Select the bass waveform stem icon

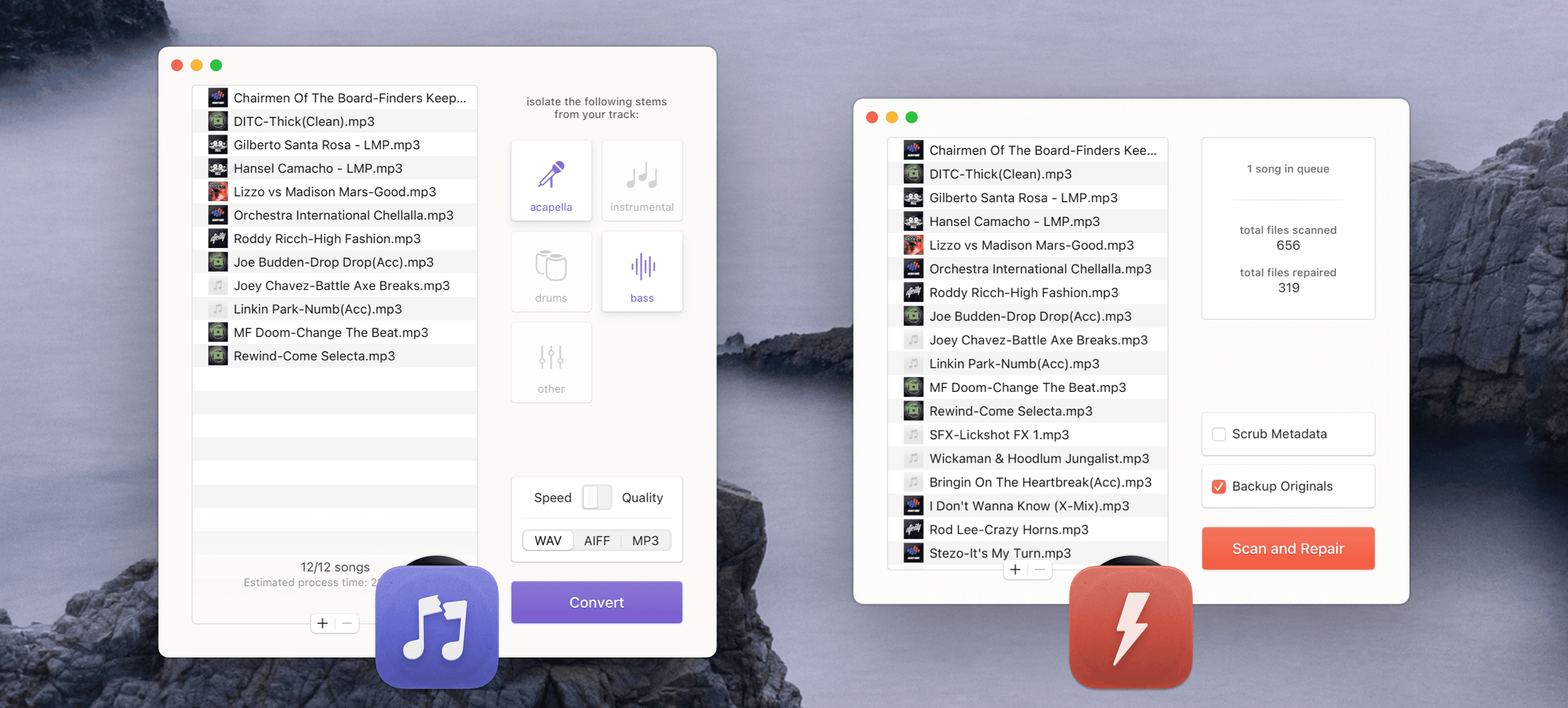click(642, 266)
